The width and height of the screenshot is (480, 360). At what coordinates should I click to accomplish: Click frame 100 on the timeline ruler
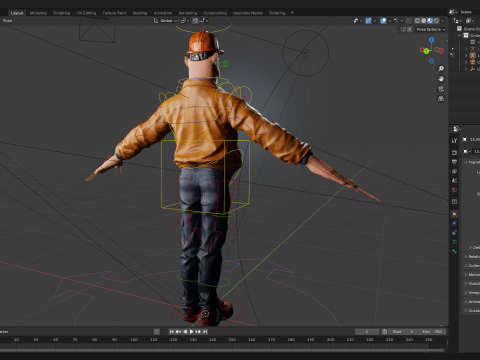[134, 340]
